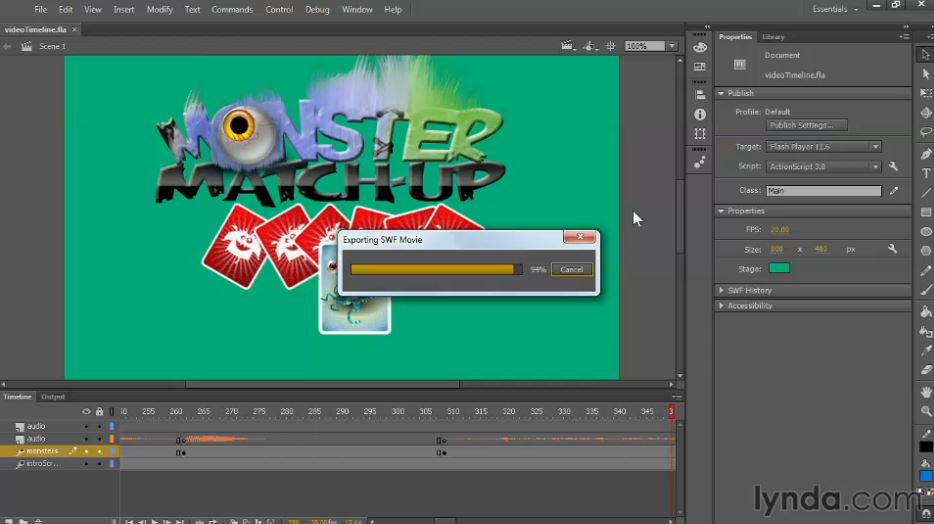The image size is (934, 524).
Task: Toggle lock dot on top audio layer
Action: pos(99,426)
